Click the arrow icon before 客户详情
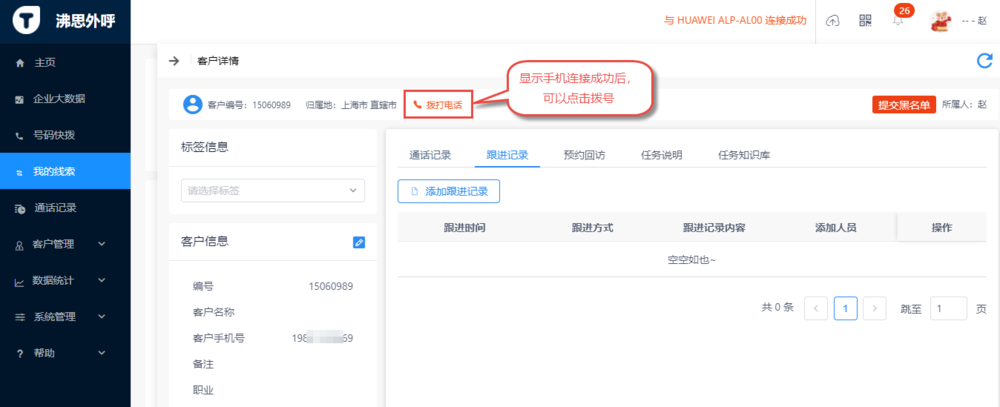Image resolution: width=1000 pixels, height=407 pixels. click(x=174, y=61)
